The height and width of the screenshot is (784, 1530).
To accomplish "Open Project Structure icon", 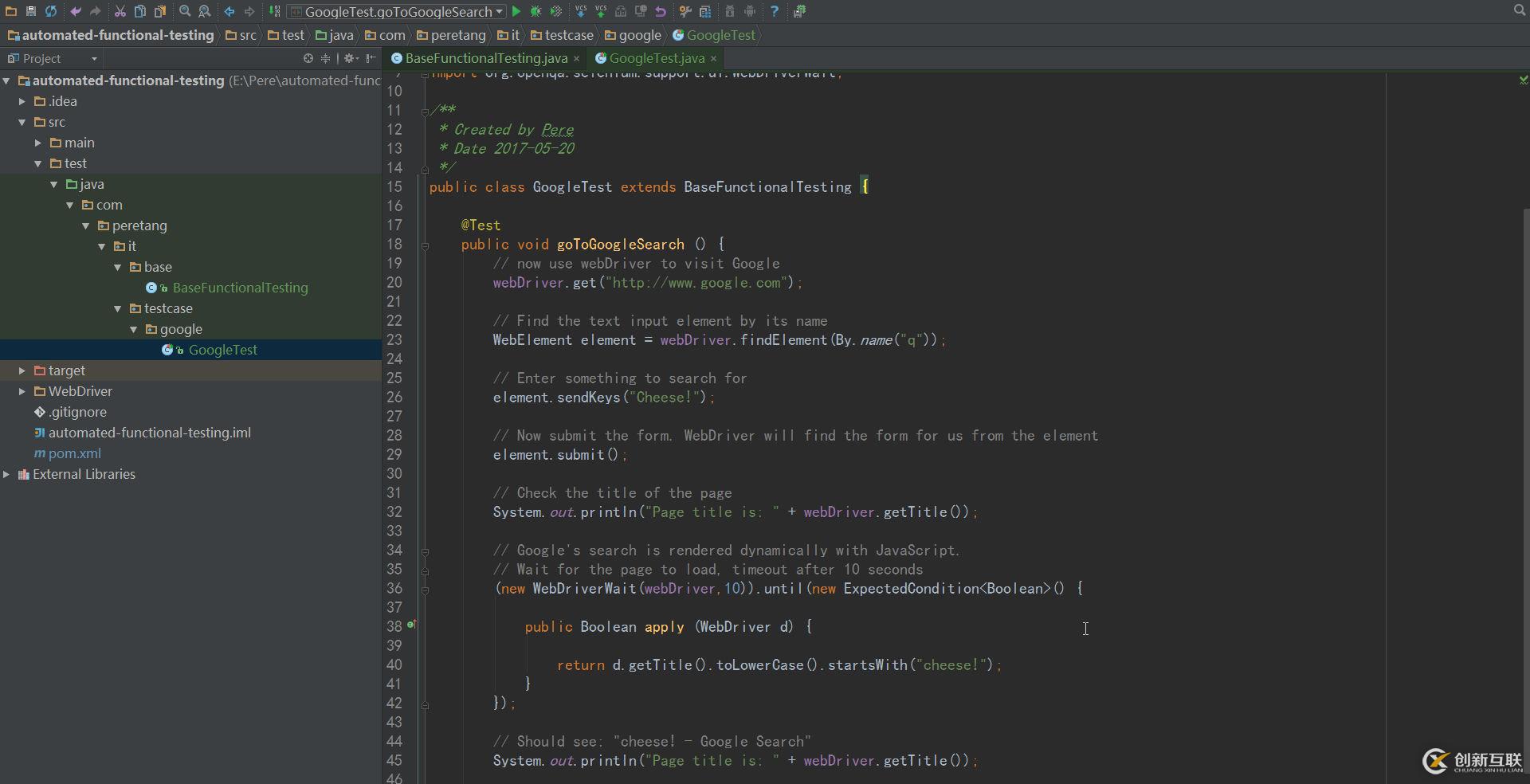I will (705, 11).
